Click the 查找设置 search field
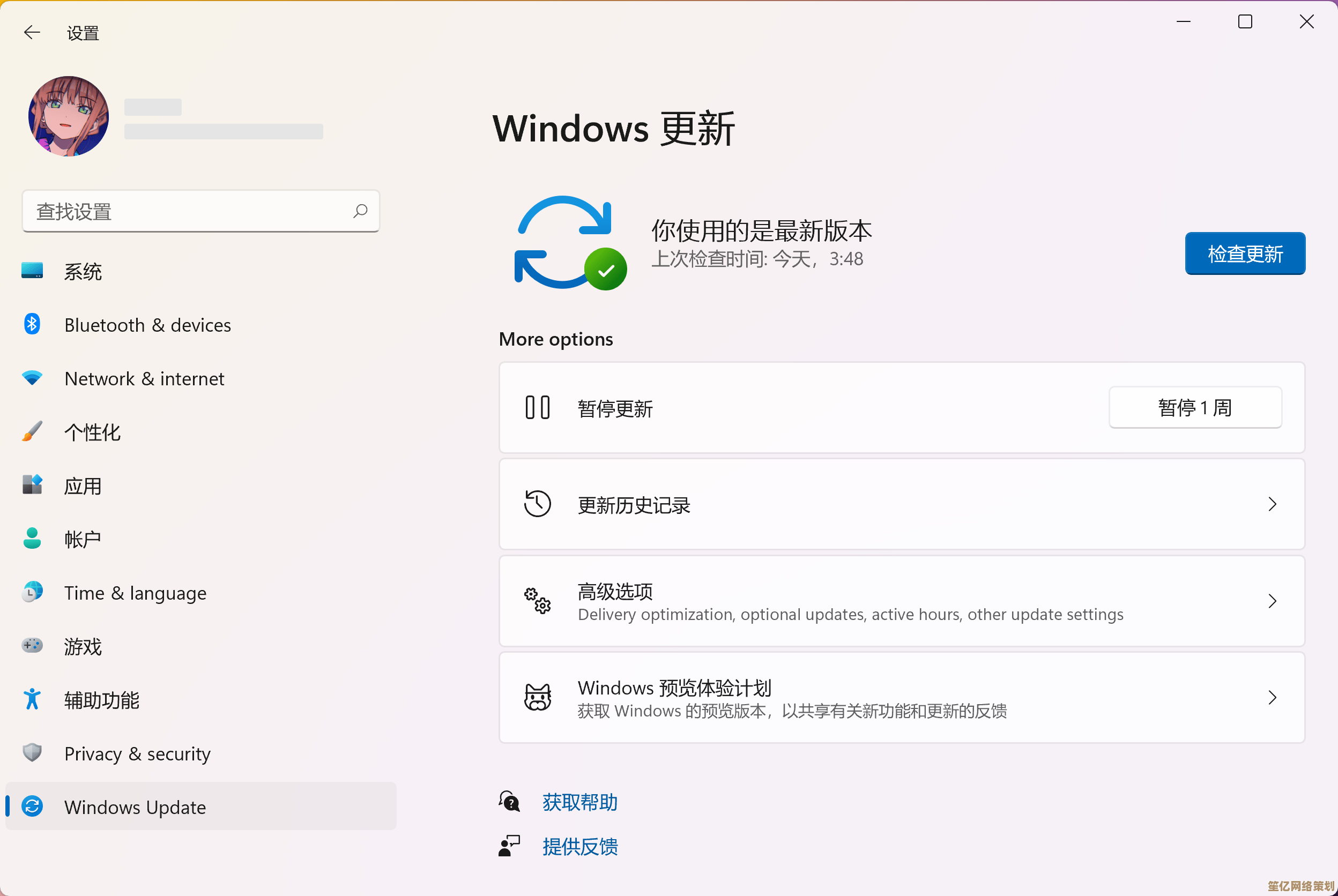Screen dimensions: 1338x896 click(189, 212)
